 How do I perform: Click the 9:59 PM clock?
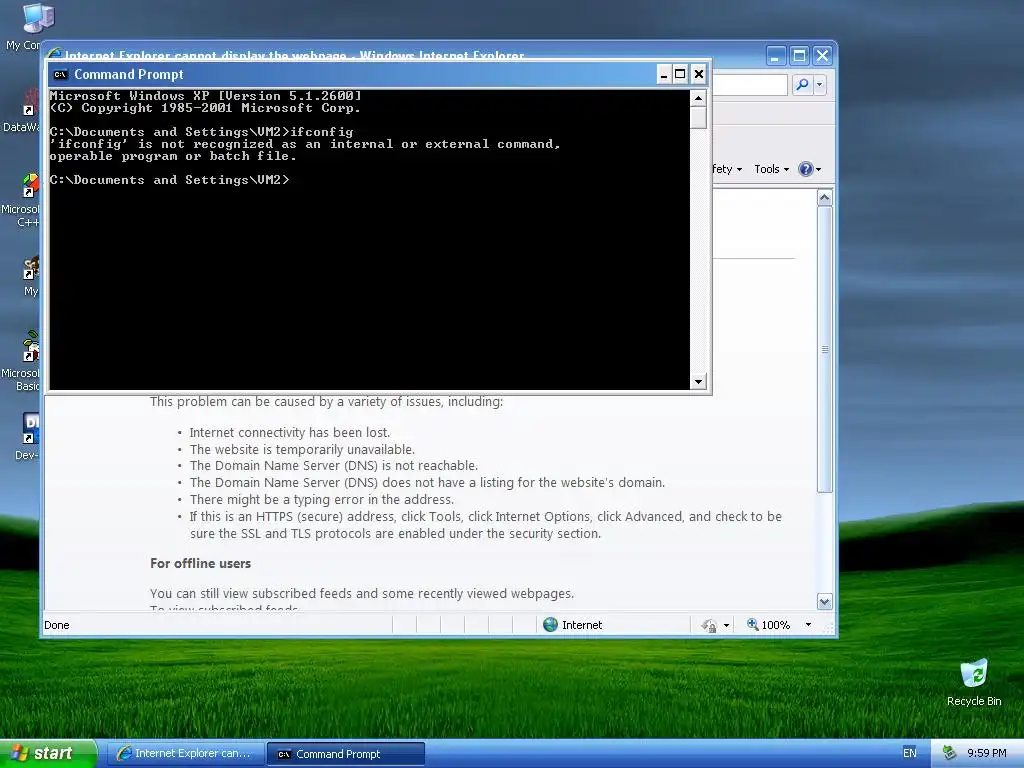pyautogui.click(x=987, y=753)
